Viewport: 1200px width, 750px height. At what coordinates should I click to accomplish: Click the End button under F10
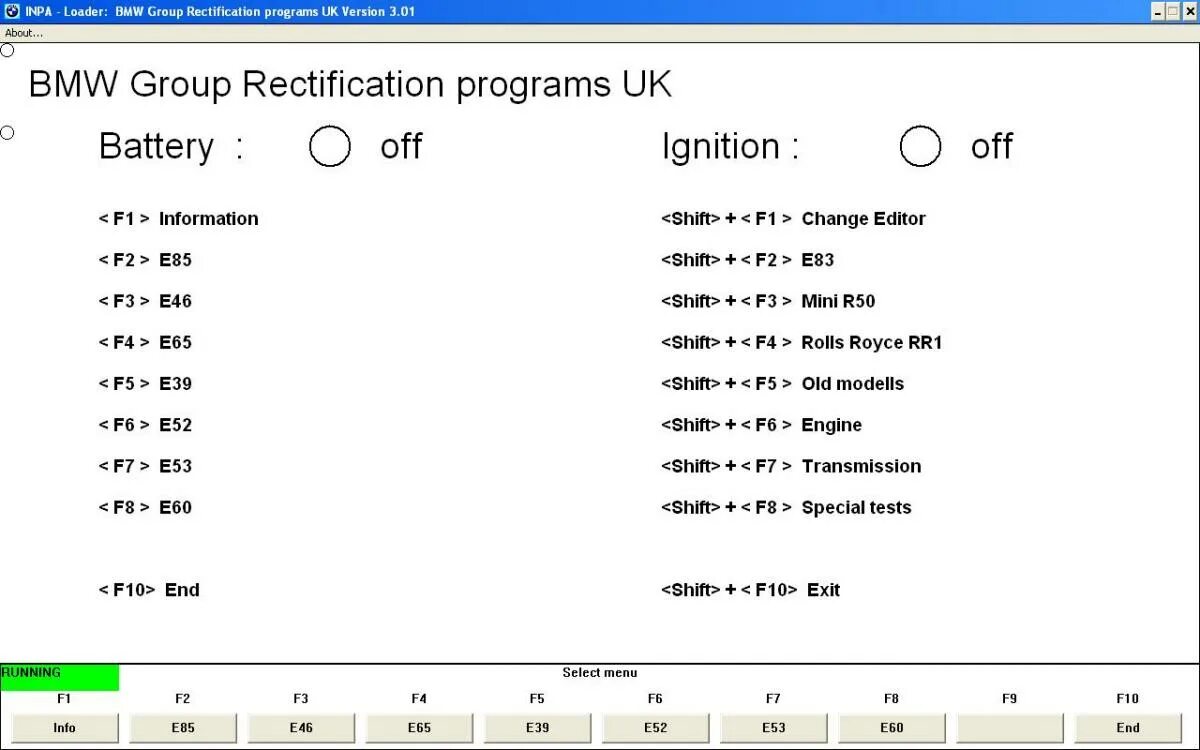(x=1128, y=728)
